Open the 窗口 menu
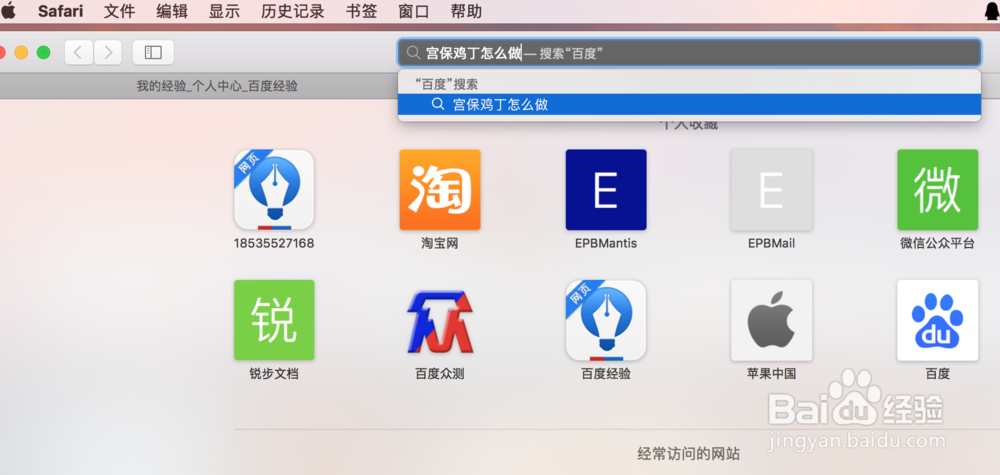Image resolution: width=1000 pixels, height=475 pixels. point(413,11)
